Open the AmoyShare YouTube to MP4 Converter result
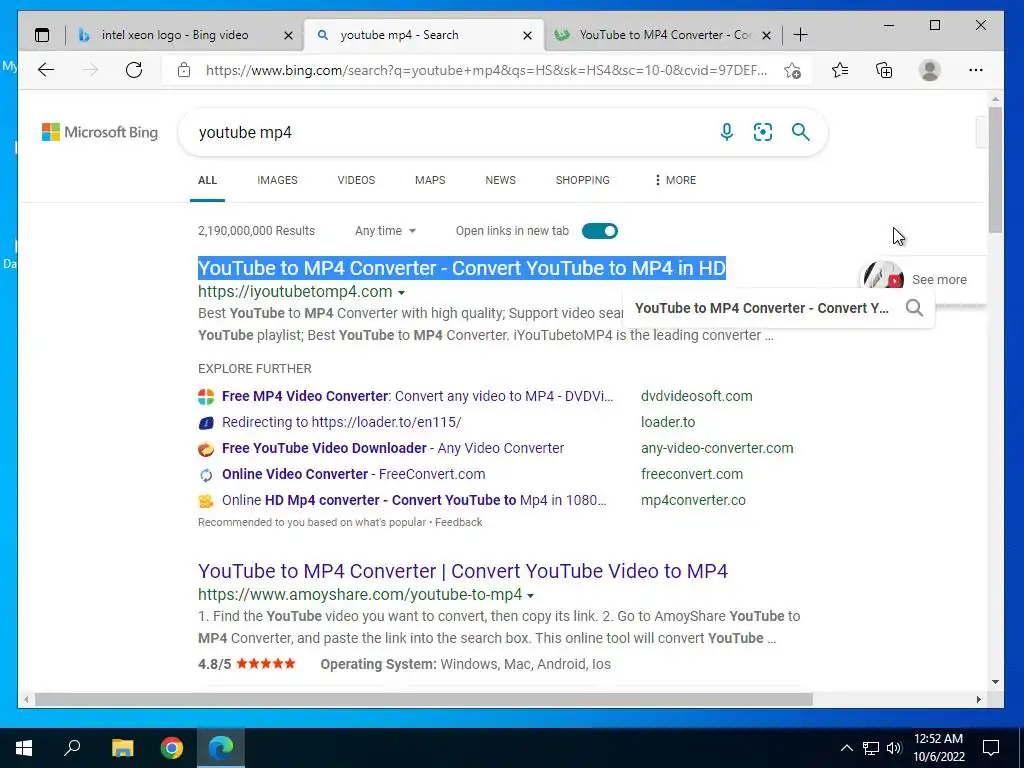 [x=462, y=571]
